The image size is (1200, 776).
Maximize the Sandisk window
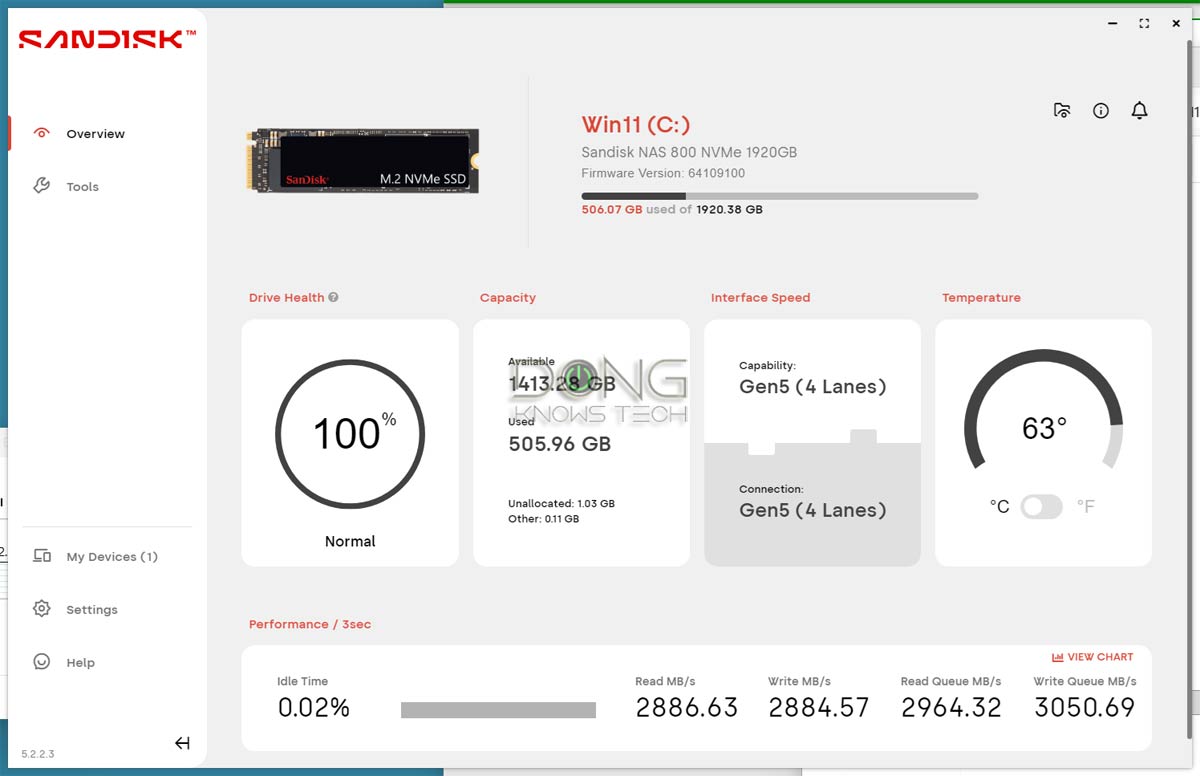click(1144, 23)
